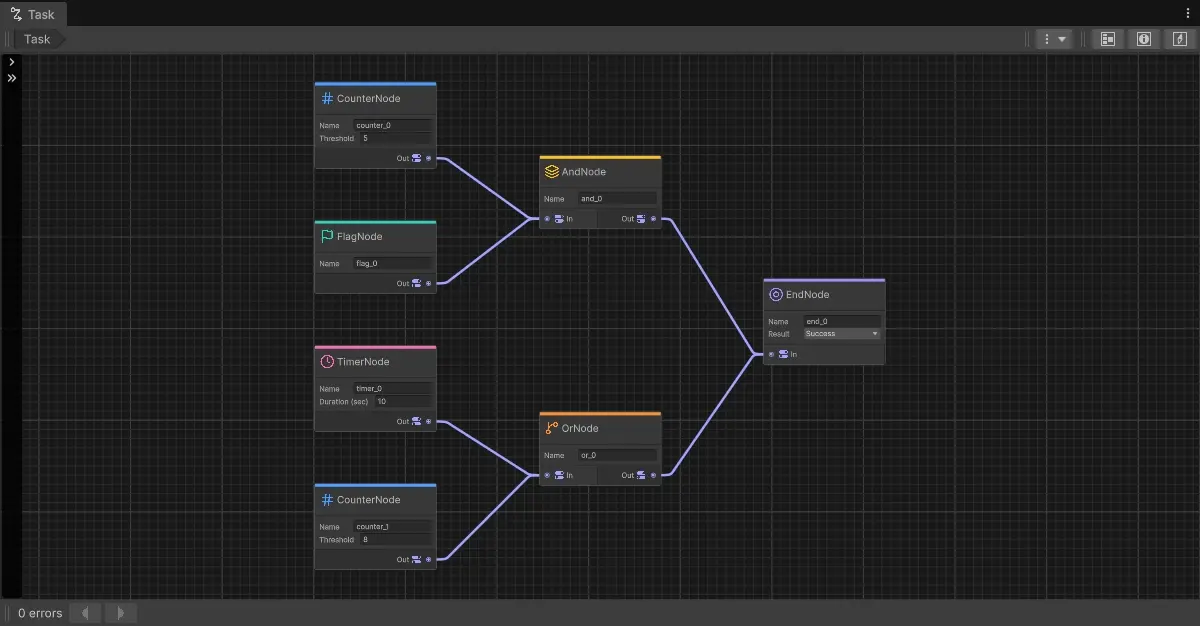Edit Name field containing or_0

click(617, 455)
